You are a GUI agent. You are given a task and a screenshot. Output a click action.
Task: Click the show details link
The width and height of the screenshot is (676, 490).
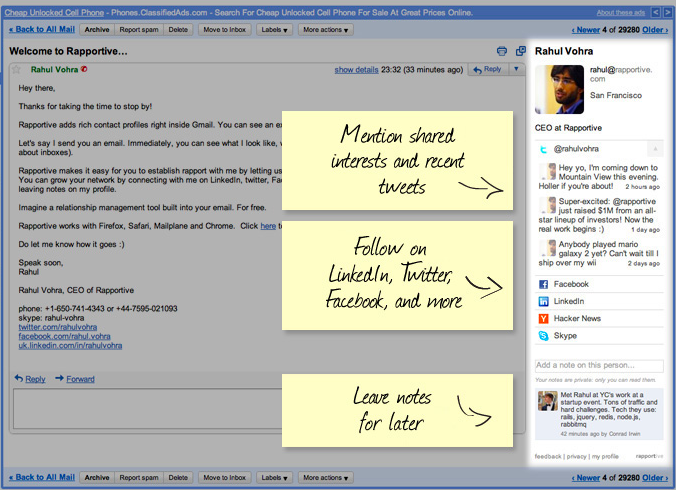[356, 70]
